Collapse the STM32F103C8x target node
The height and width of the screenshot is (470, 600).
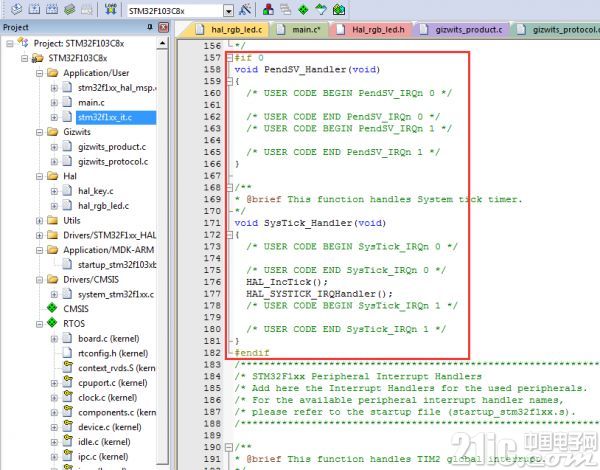(x=25, y=58)
